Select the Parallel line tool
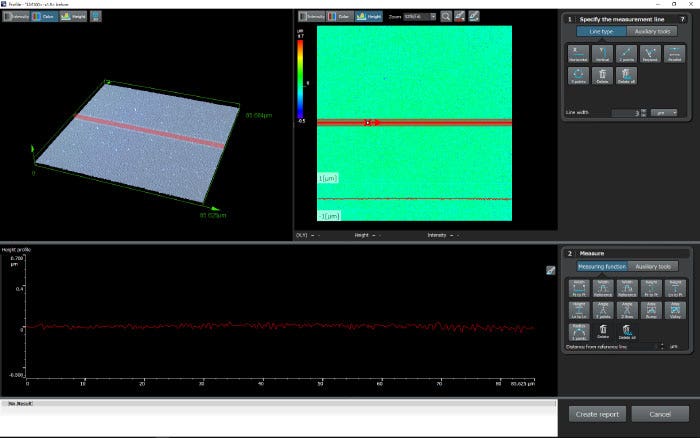 pyautogui.click(x=675, y=53)
